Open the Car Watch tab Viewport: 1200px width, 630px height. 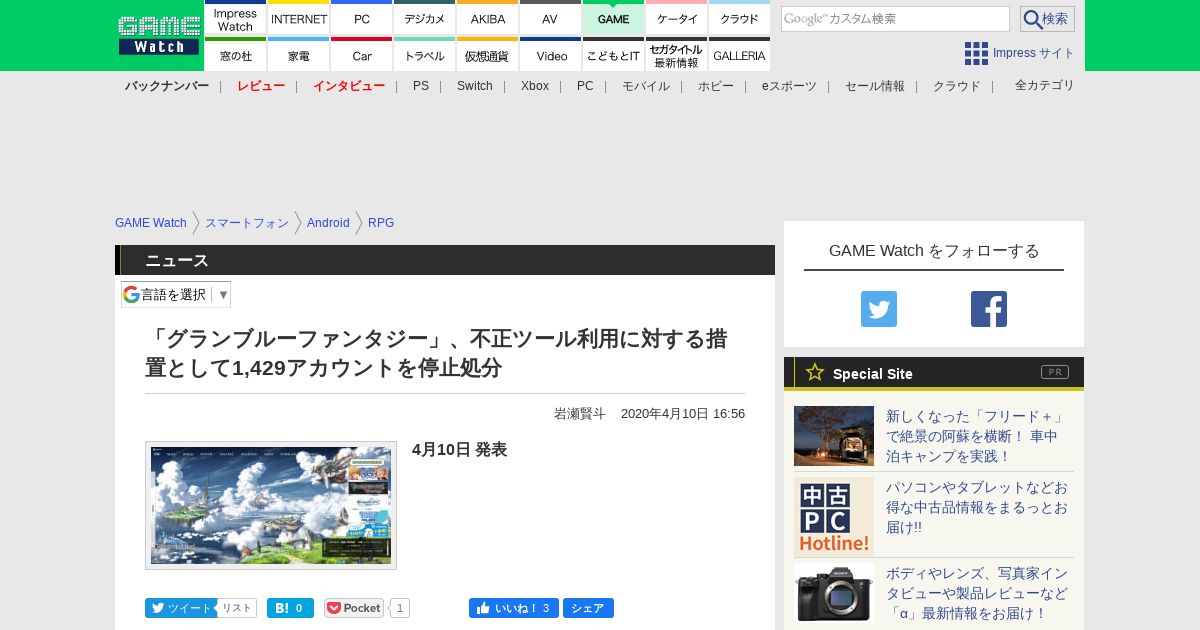[362, 55]
